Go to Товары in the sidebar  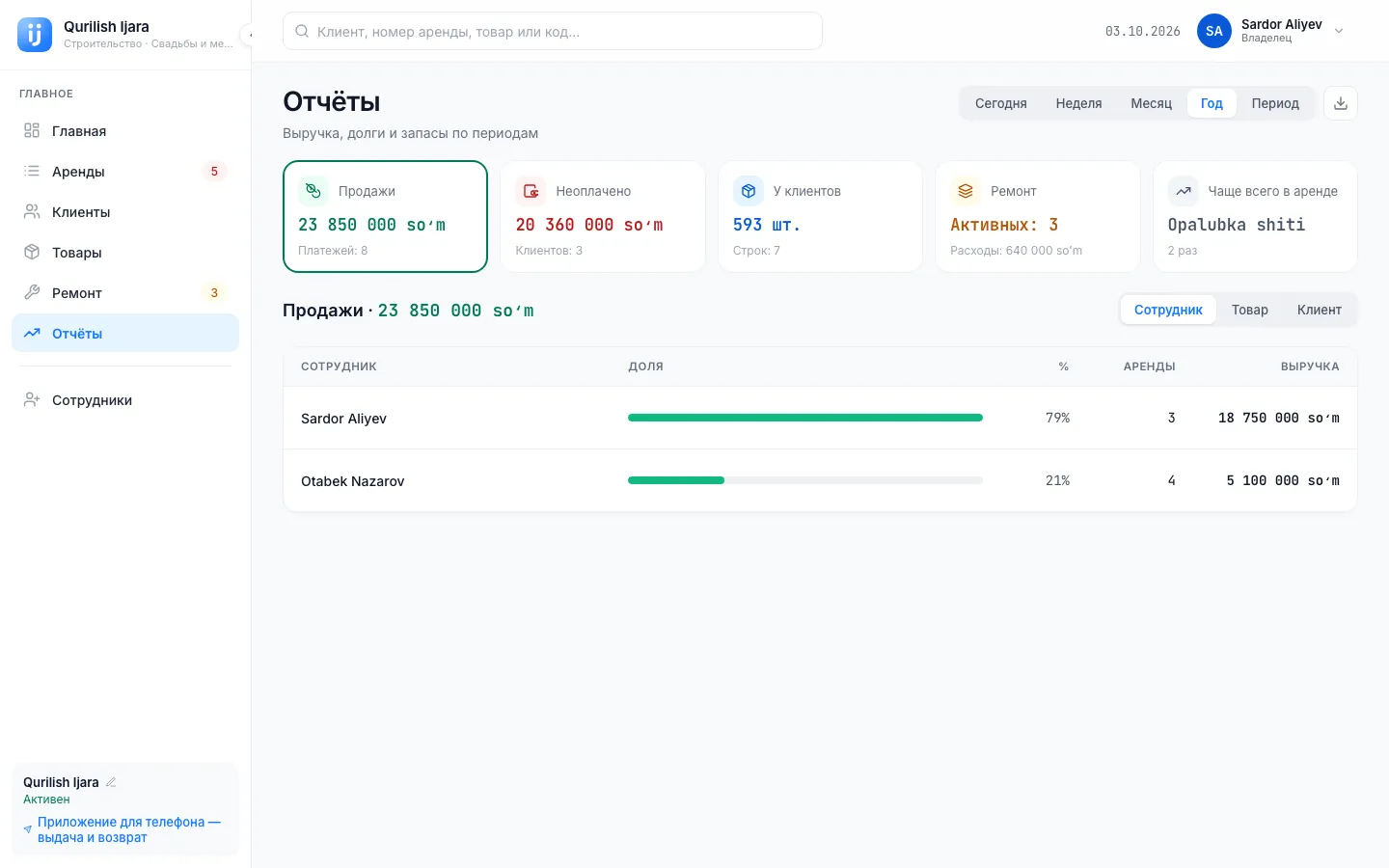(125, 252)
